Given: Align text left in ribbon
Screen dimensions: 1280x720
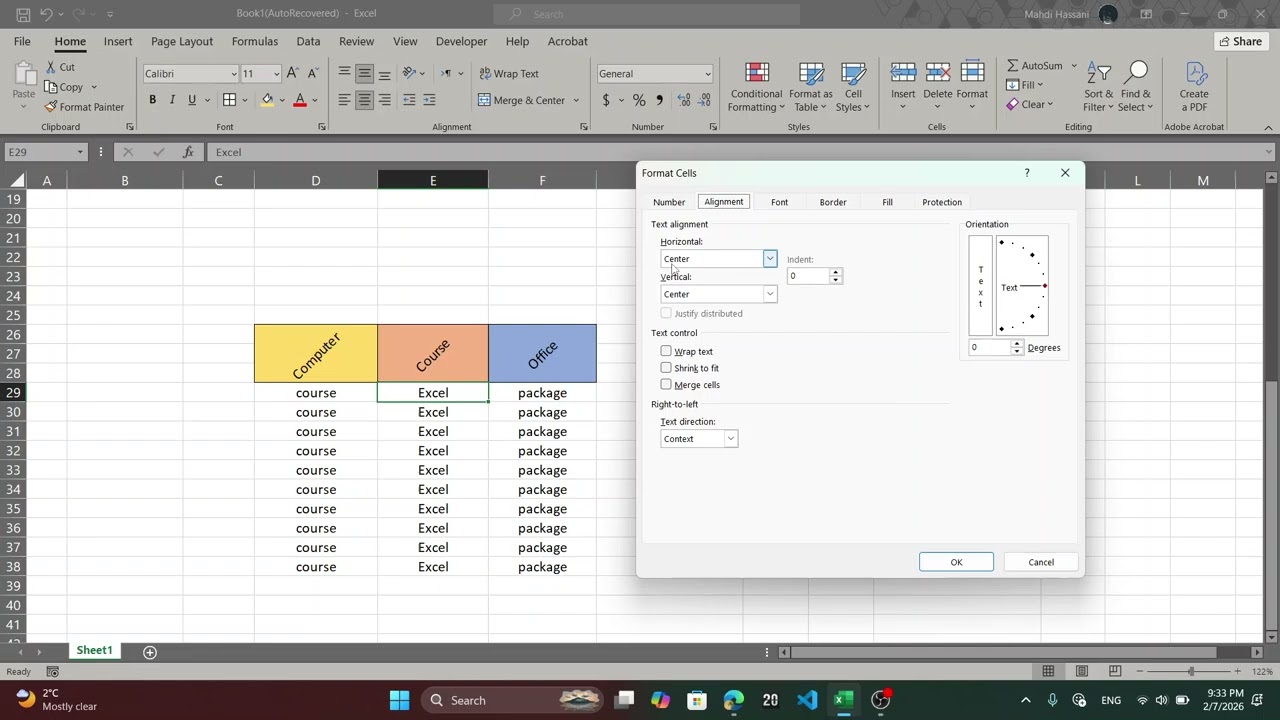Looking at the screenshot, I should pos(344,100).
